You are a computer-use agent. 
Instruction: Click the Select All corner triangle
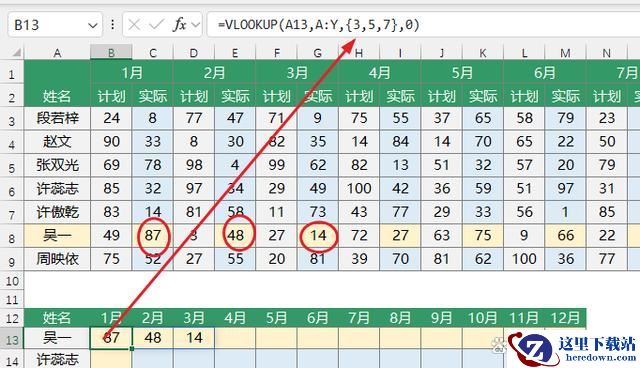coord(16,52)
